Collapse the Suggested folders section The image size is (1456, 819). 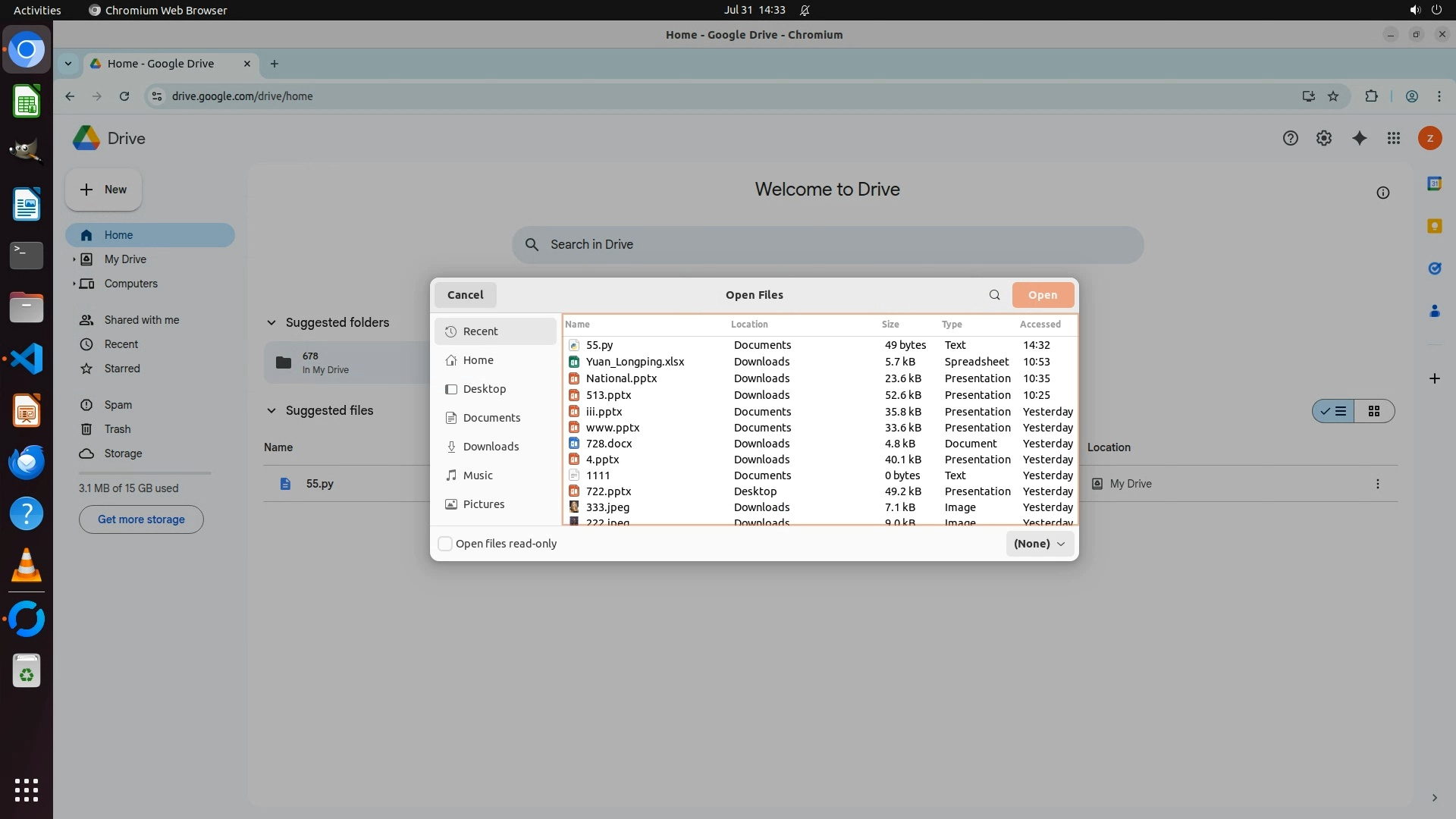[271, 323]
